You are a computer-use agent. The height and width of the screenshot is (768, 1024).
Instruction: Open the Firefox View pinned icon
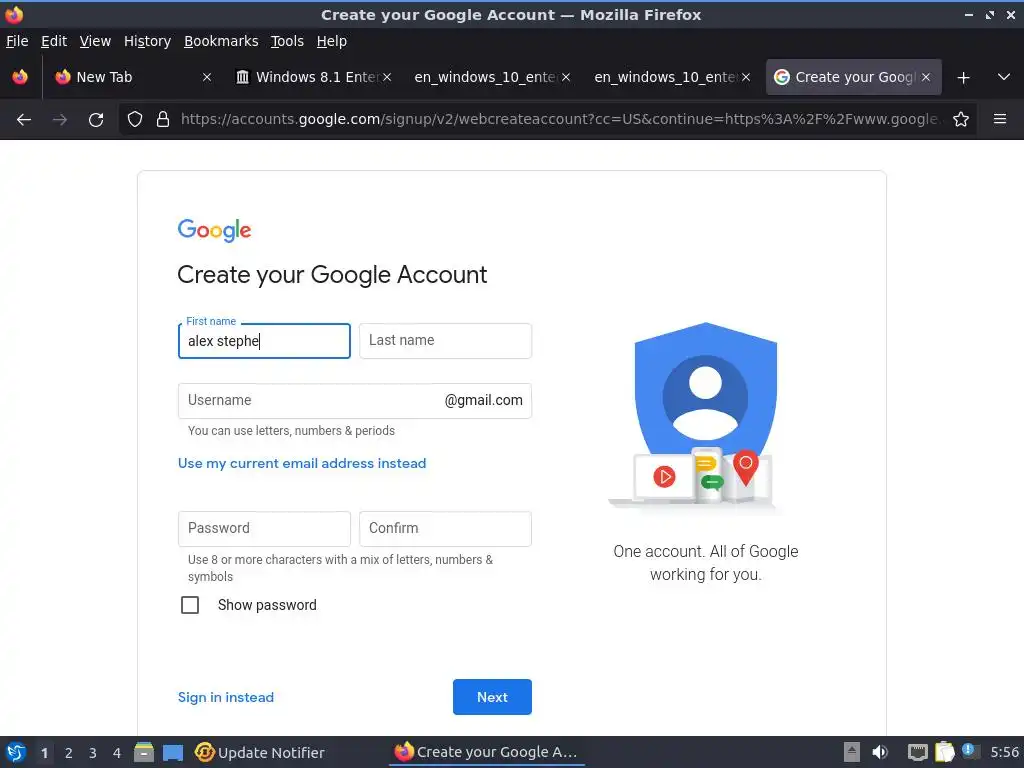coord(20,77)
